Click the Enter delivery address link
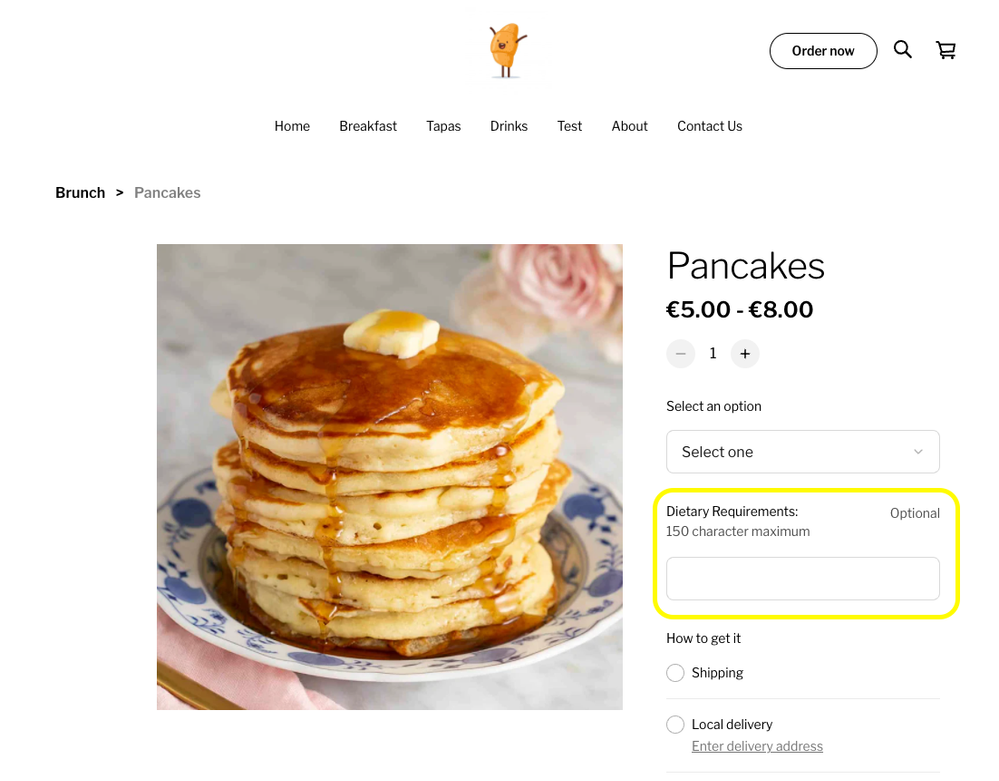The image size is (999, 781). pos(757,746)
